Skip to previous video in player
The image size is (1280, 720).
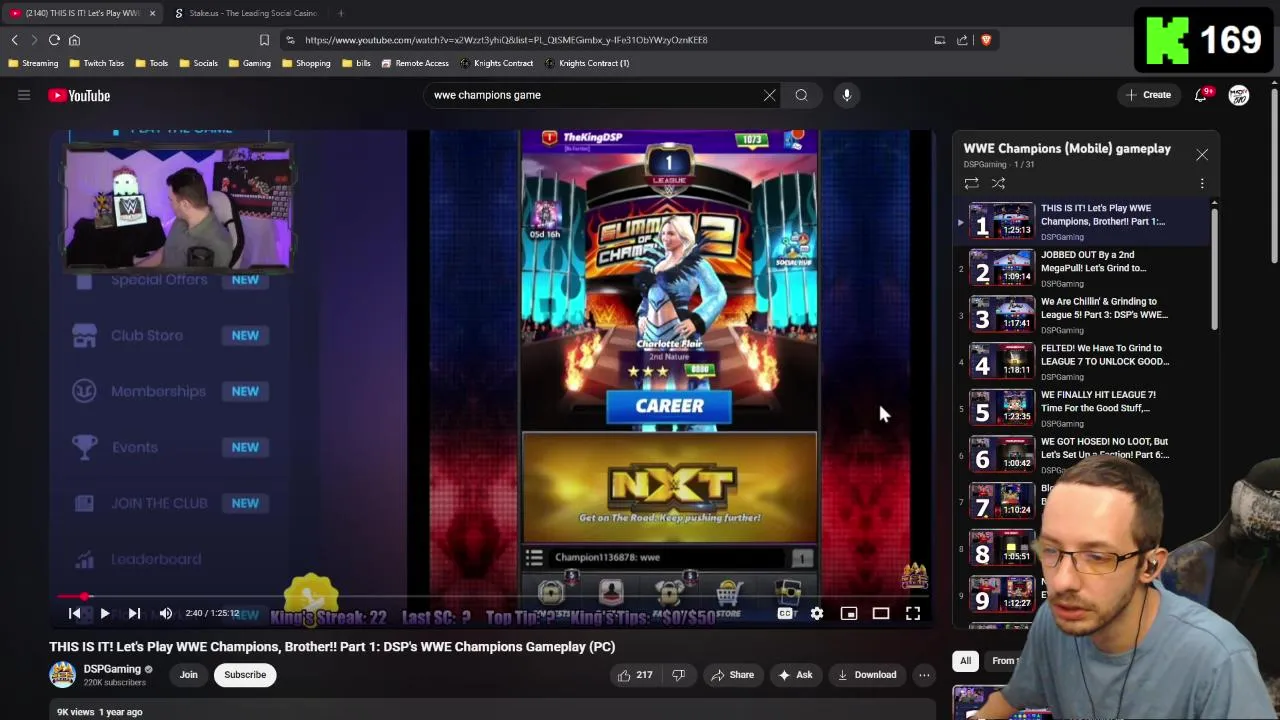pos(74,613)
